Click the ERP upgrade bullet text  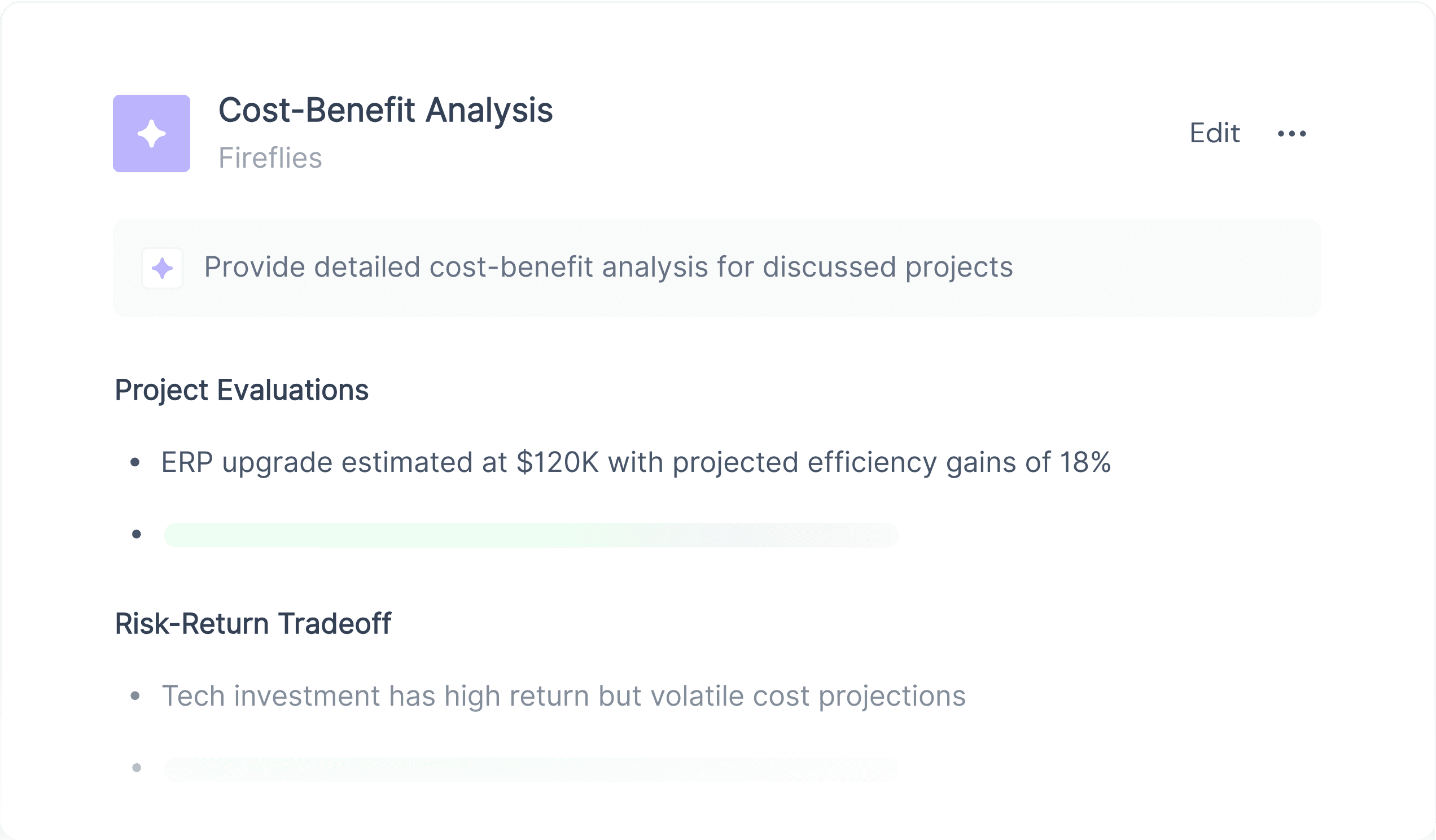coord(636,462)
